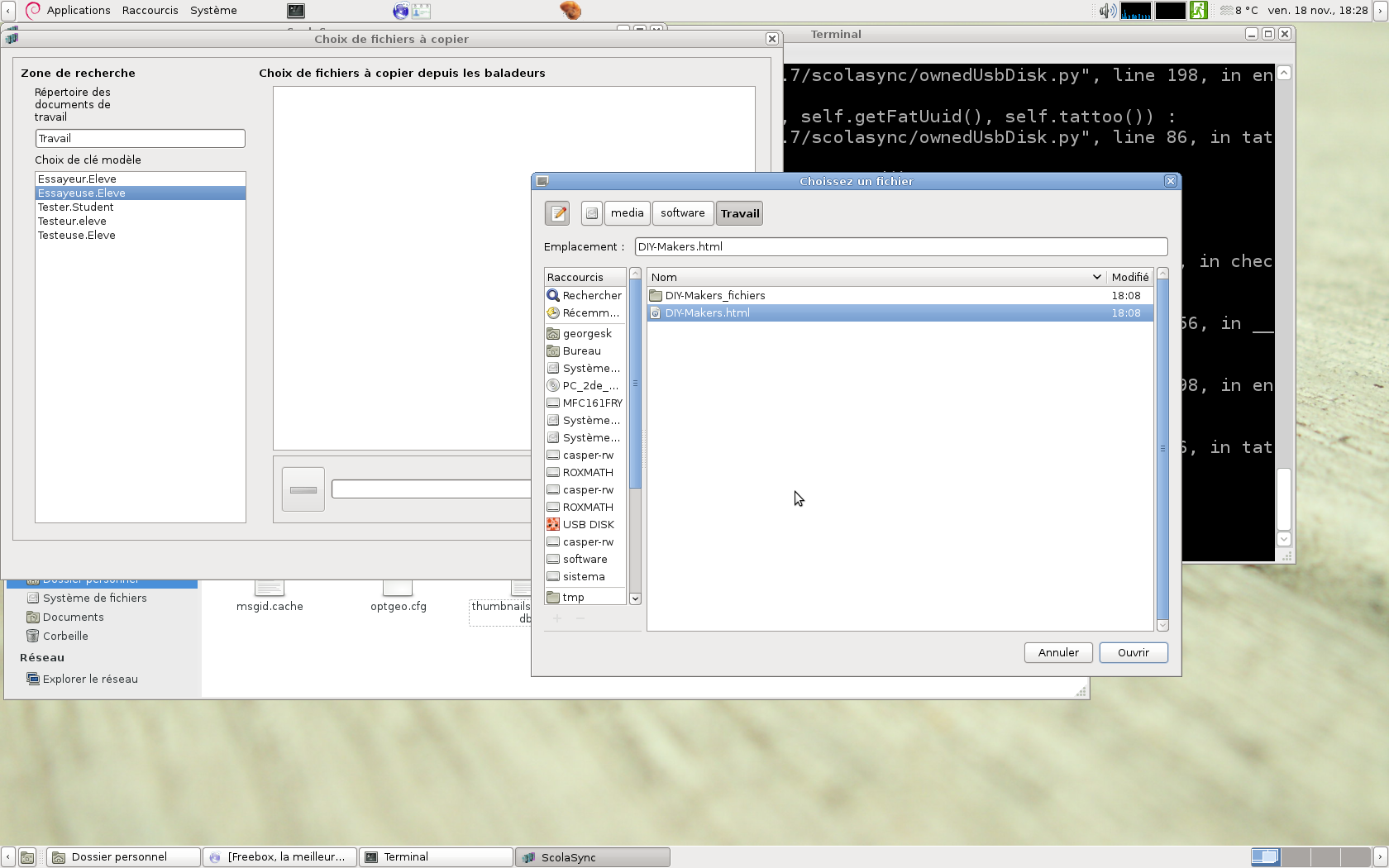Open USB DISK shortcut in sidebar
This screenshot has width=1389, height=868.
pos(585,524)
